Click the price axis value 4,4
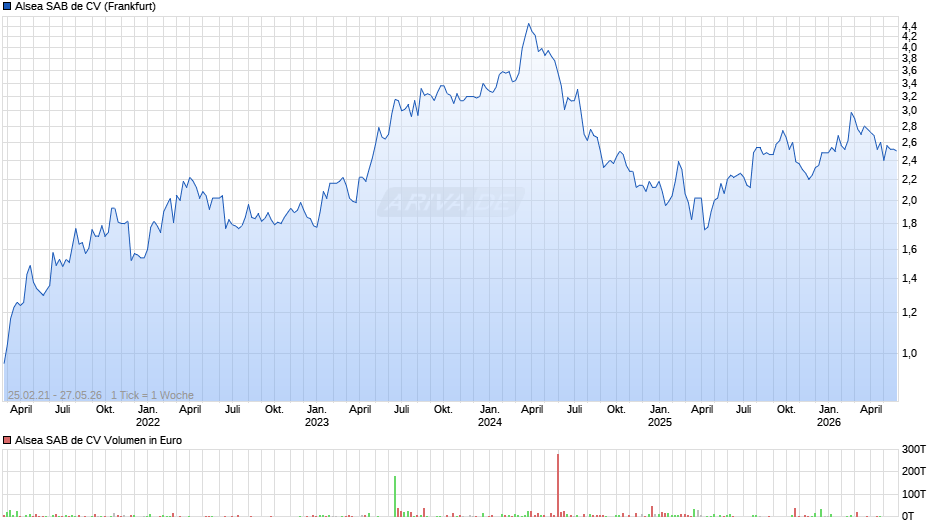 click(x=909, y=26)
